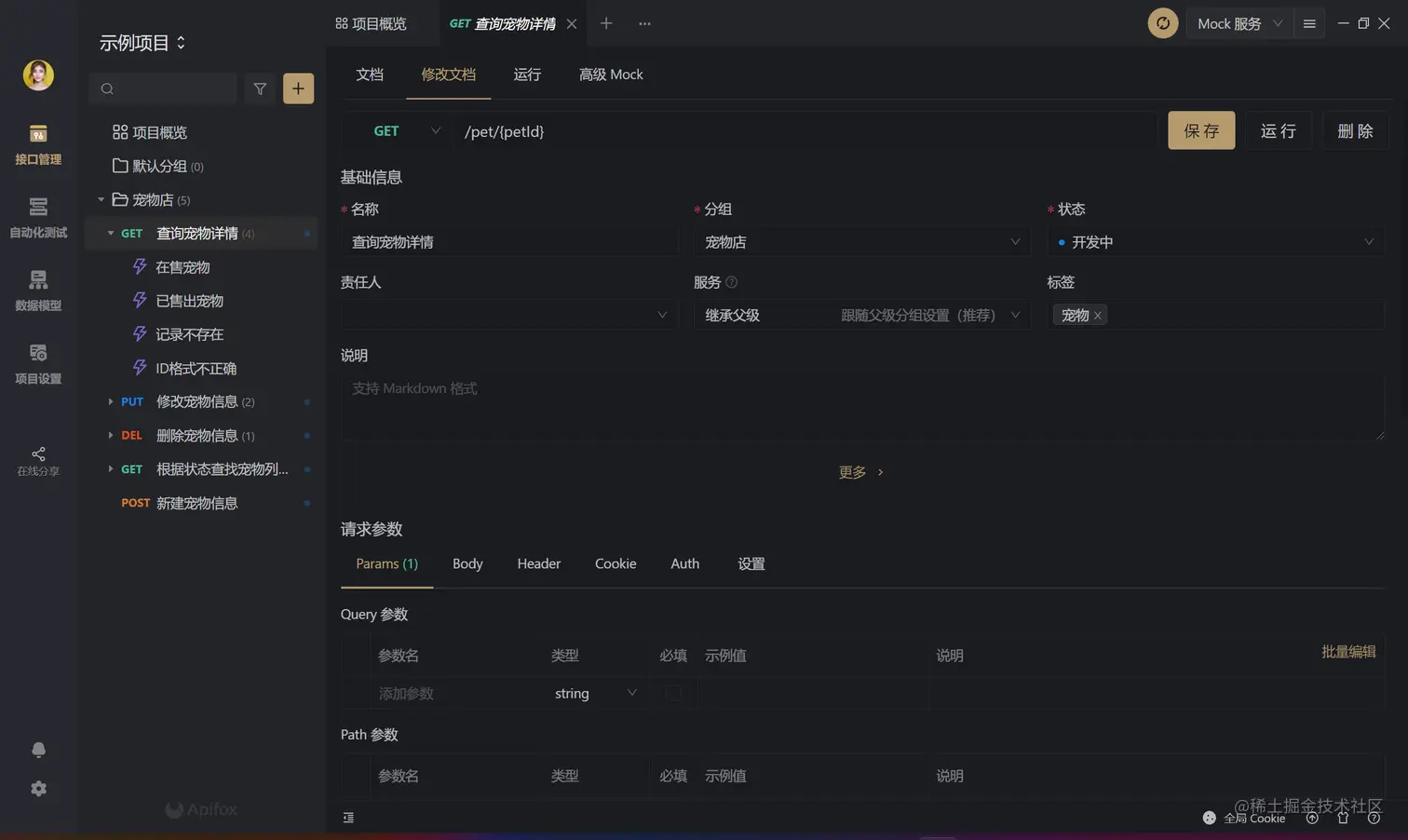Click the theme skin icon in the status bar
1408x840 pixels.
[x=1343, y=818]
